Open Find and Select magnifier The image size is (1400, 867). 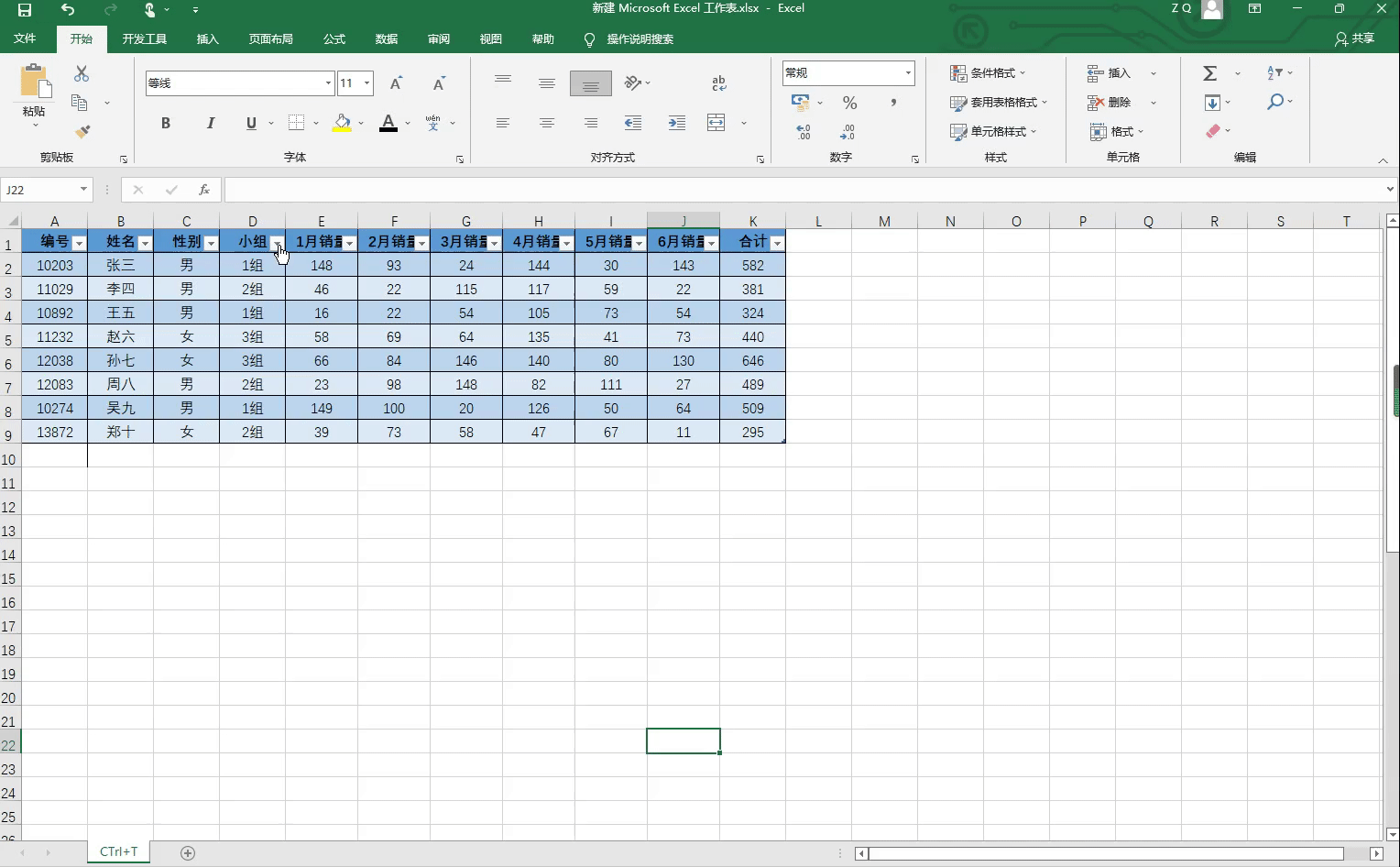tap(1274, 103)
